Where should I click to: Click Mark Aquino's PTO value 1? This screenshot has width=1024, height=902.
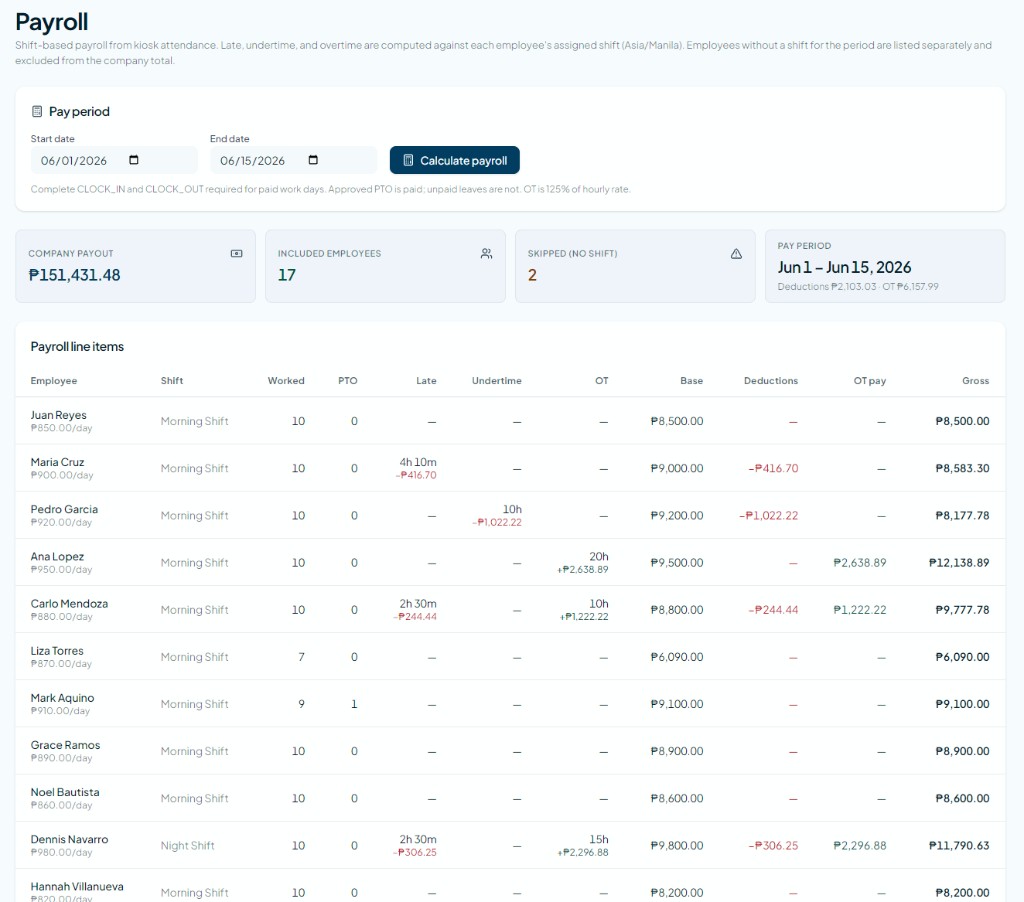click(x=354, y=704)
